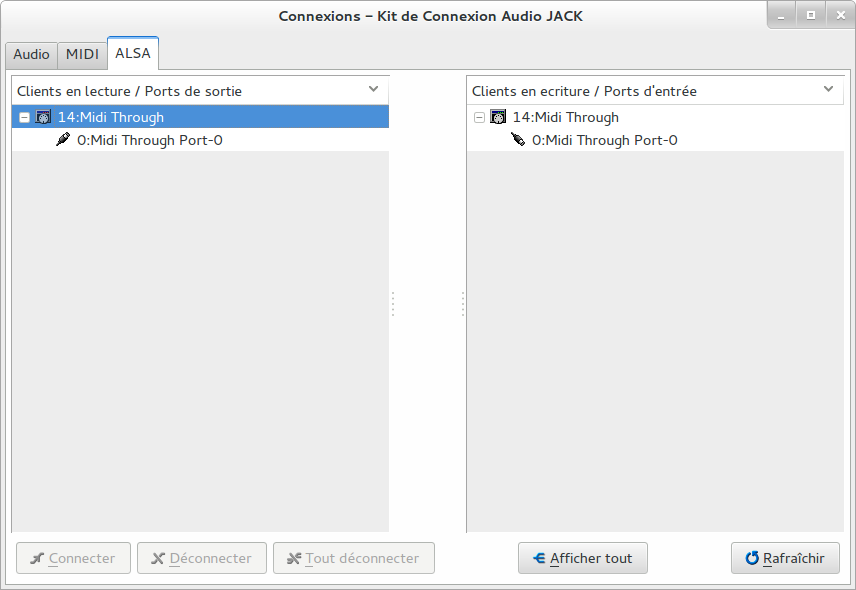The width and height of the screenshot is (856, 590).
Task: Collapse the 14:Midi Through output client
Action: coord(25,117)
